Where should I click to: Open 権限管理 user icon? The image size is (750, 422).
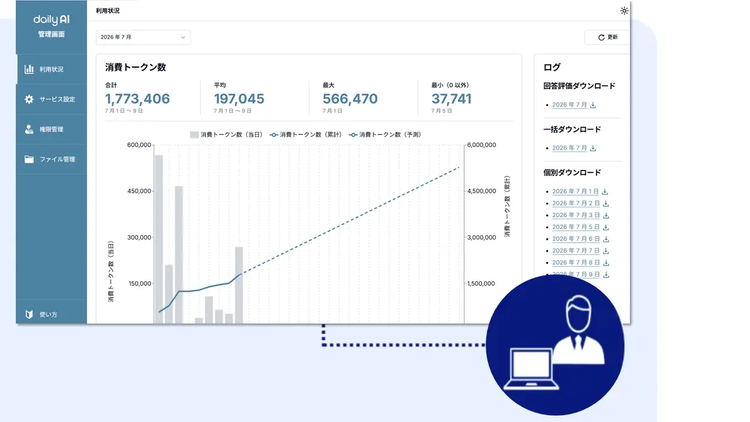pyautogui.click(x=29, y=129)
